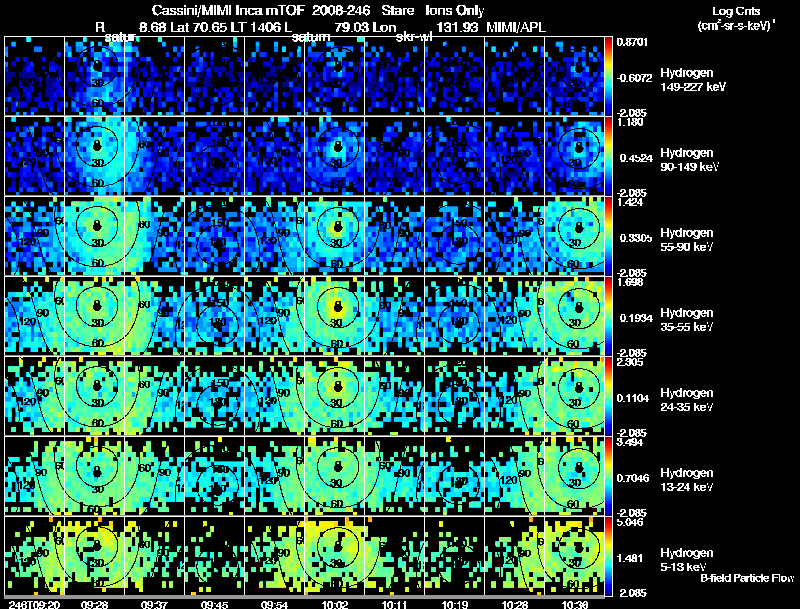Open the 09:28 image panel in 149-227 keV row
Screen dimensions: 800x609
tap(94, 76)
